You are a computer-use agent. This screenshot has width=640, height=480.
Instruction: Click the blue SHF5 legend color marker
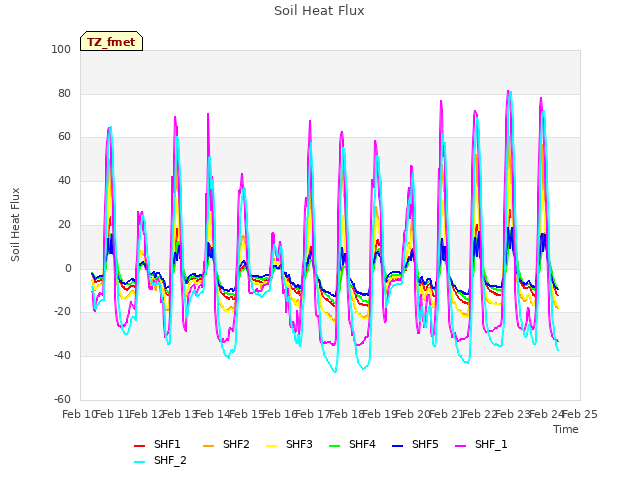tap(398, 446)
